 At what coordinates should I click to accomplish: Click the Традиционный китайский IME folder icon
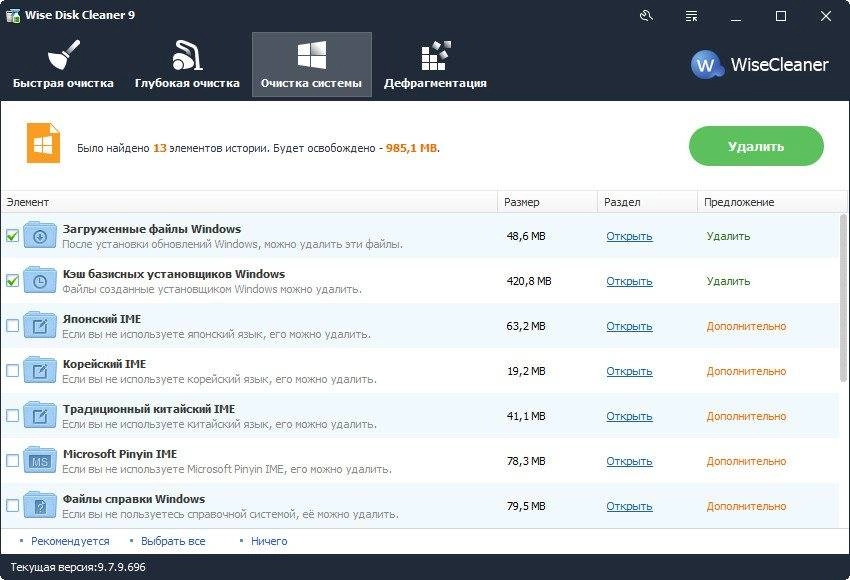pyautogui.click(x=40, y=415)
